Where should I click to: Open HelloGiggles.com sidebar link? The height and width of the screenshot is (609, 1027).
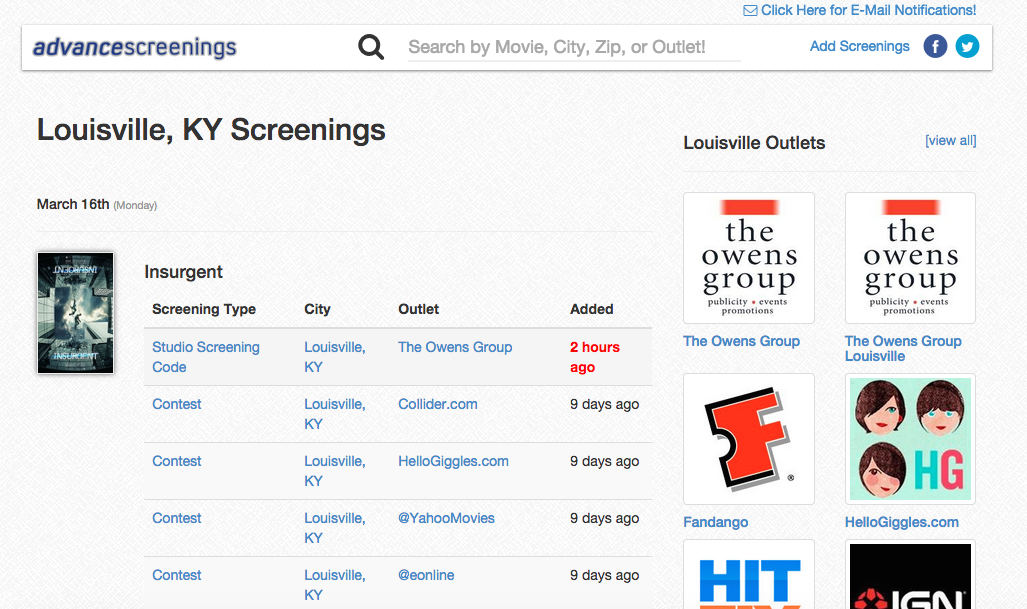tap(901, 522)
